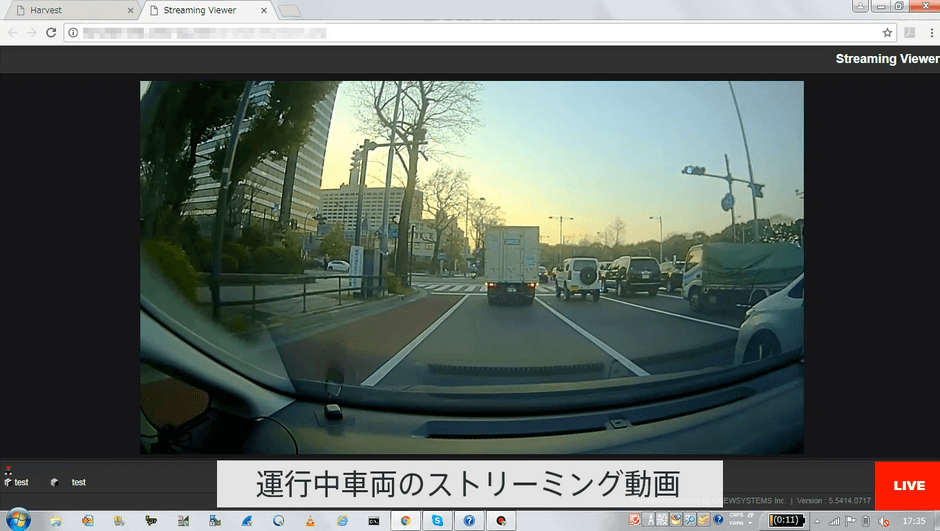Click the live dashcam video feed
This screenshot has height=531, width=940.
click(471, 267)
